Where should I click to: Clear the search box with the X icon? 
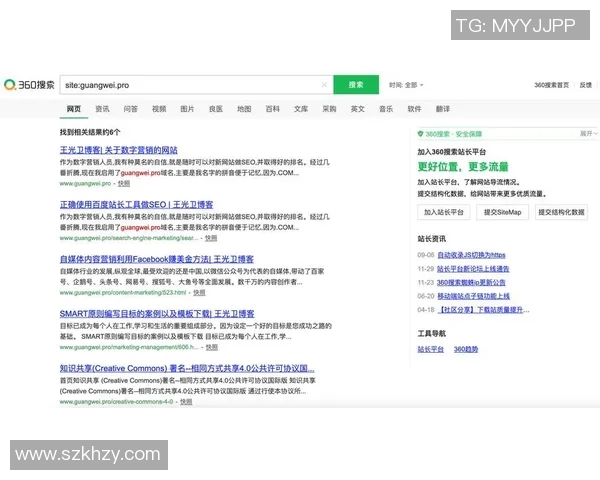[x=324, y=85]
